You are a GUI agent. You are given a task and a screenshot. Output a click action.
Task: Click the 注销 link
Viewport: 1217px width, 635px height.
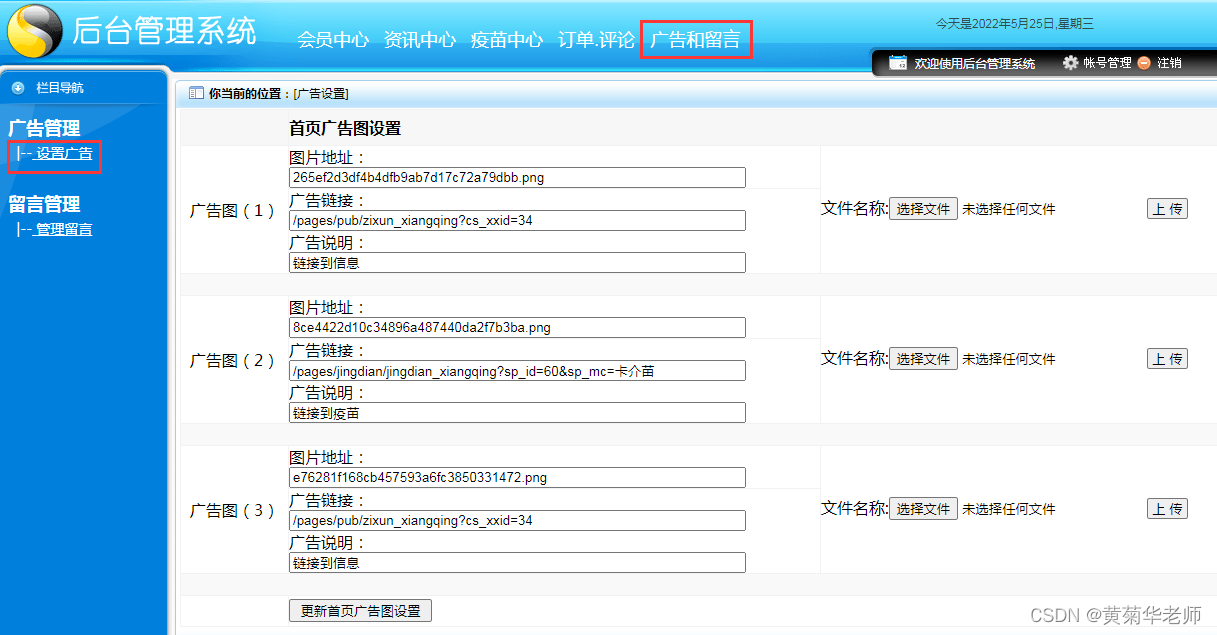(x=1169, y=63)
